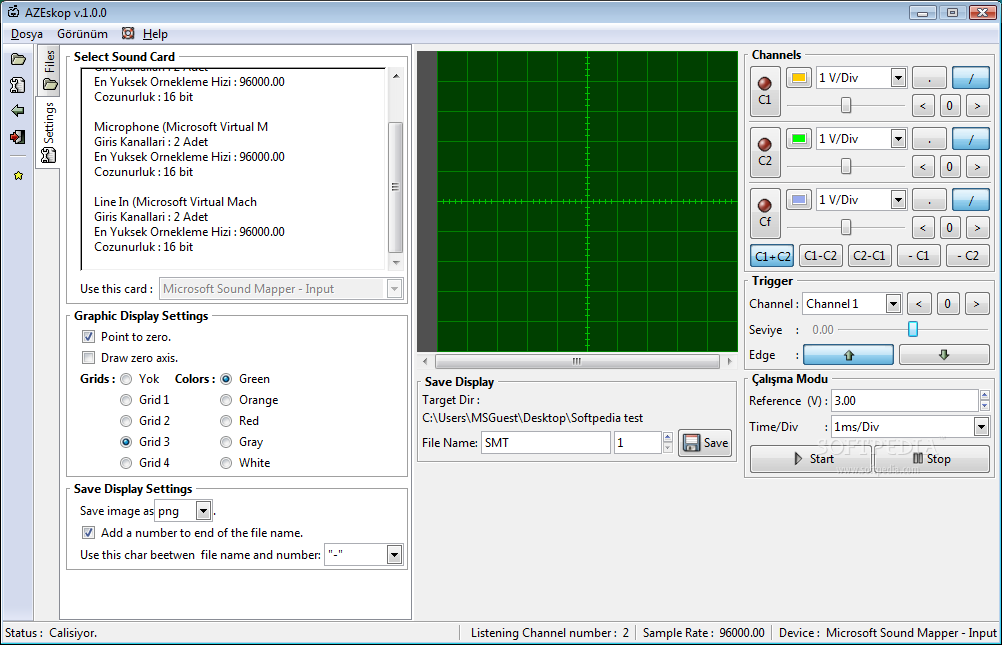Click C2 green color swatch
Viewport: 1002px width, 645px height.
799,139
